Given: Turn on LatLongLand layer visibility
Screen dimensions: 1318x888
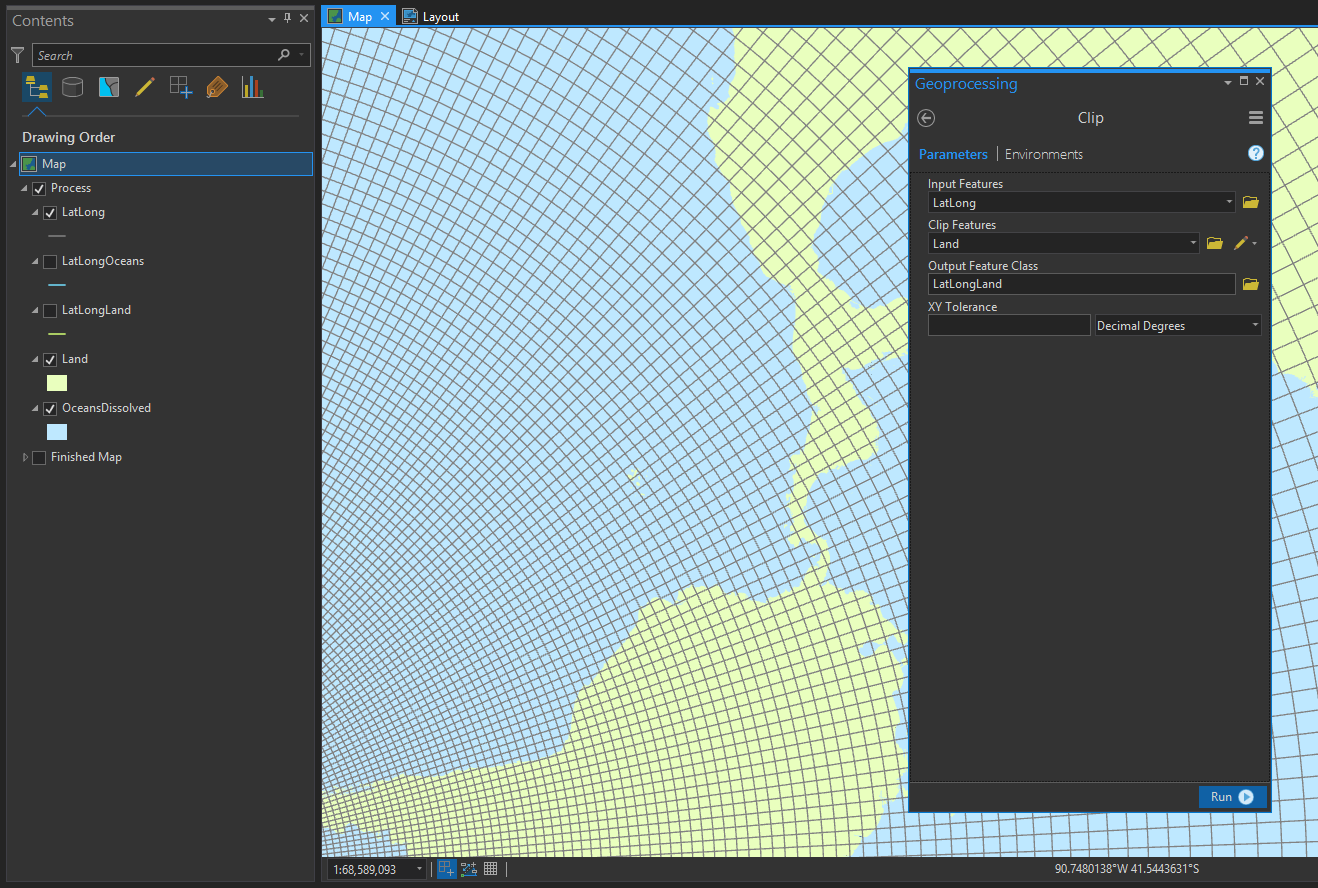Looking at the screenshot, I should tap(50, 310).
